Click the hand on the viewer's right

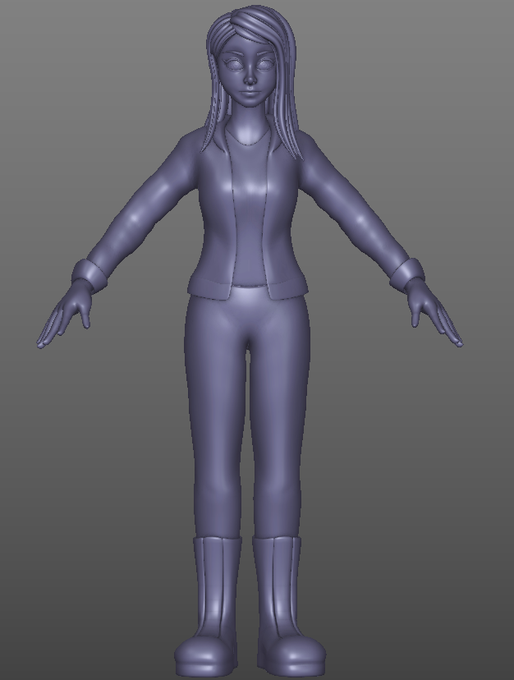click(433, 312)
